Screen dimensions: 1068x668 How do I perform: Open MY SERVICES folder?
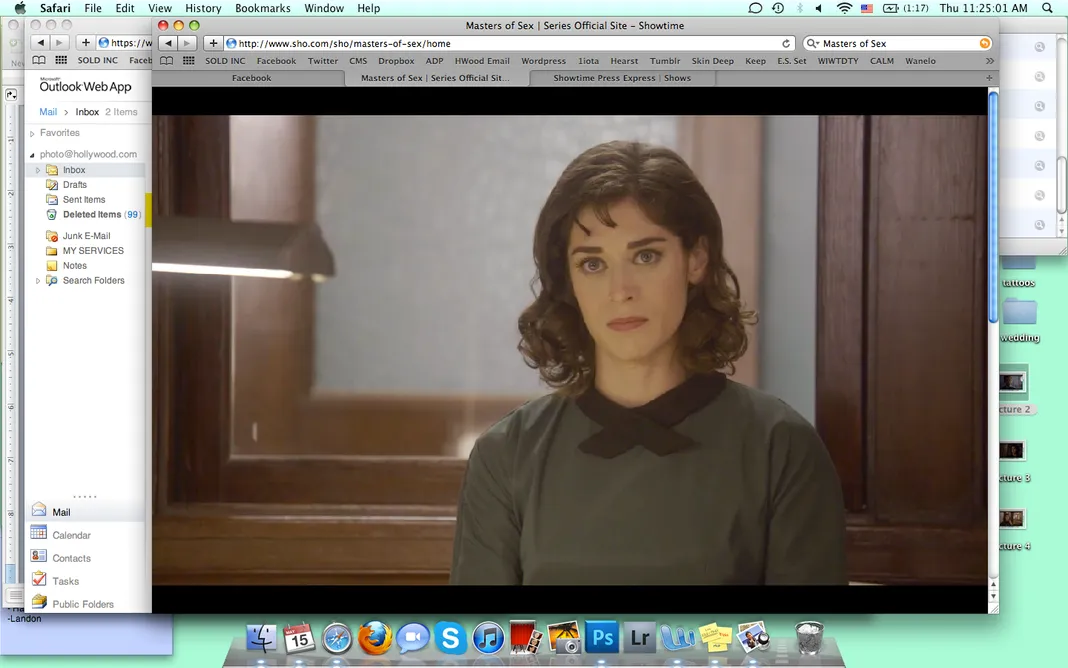[x=93, y=251]
